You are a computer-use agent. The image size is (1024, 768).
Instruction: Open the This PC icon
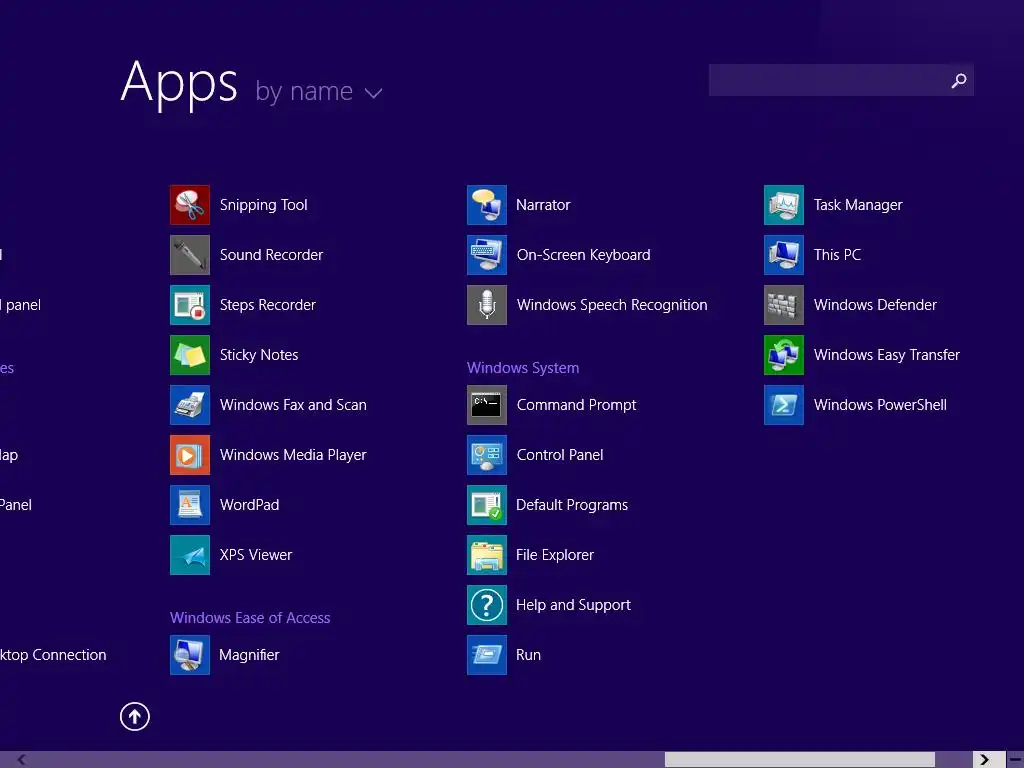[784, 255]
